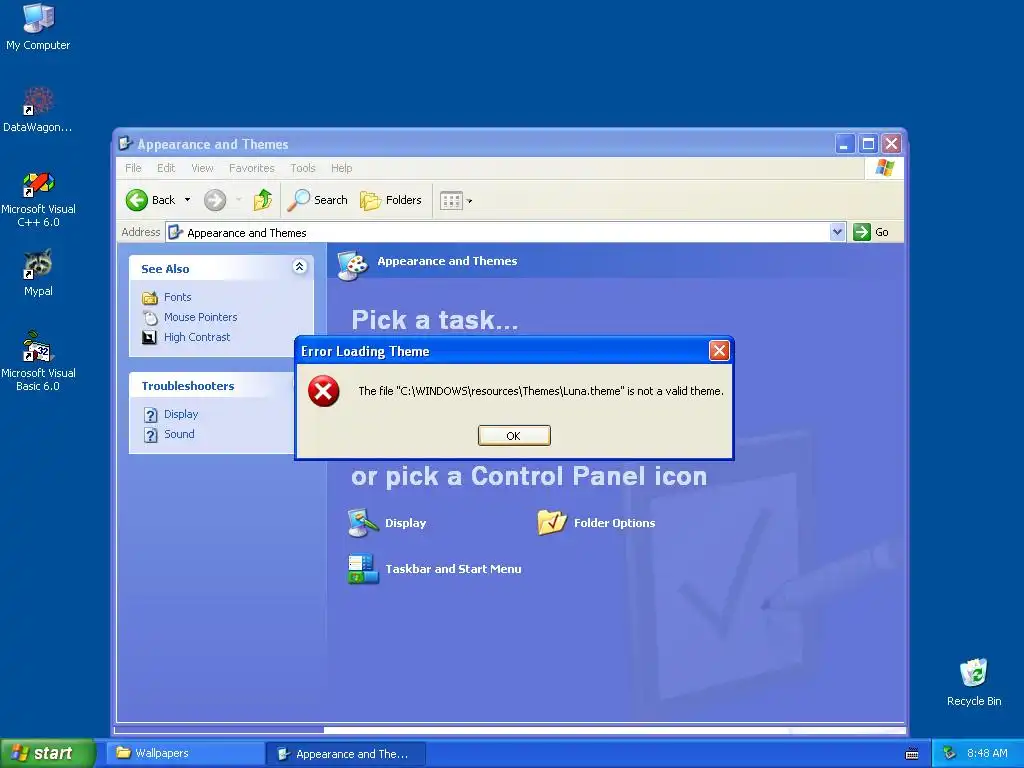The height and width of the screenshot is (768, 1024).
Task: Click inside the Address bar field
Action: click(x=506, y=232)
